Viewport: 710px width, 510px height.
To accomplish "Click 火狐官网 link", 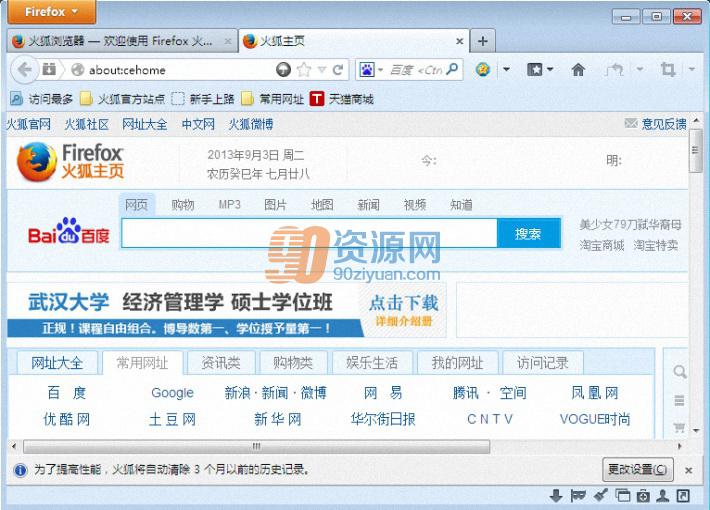I will 29,124.
